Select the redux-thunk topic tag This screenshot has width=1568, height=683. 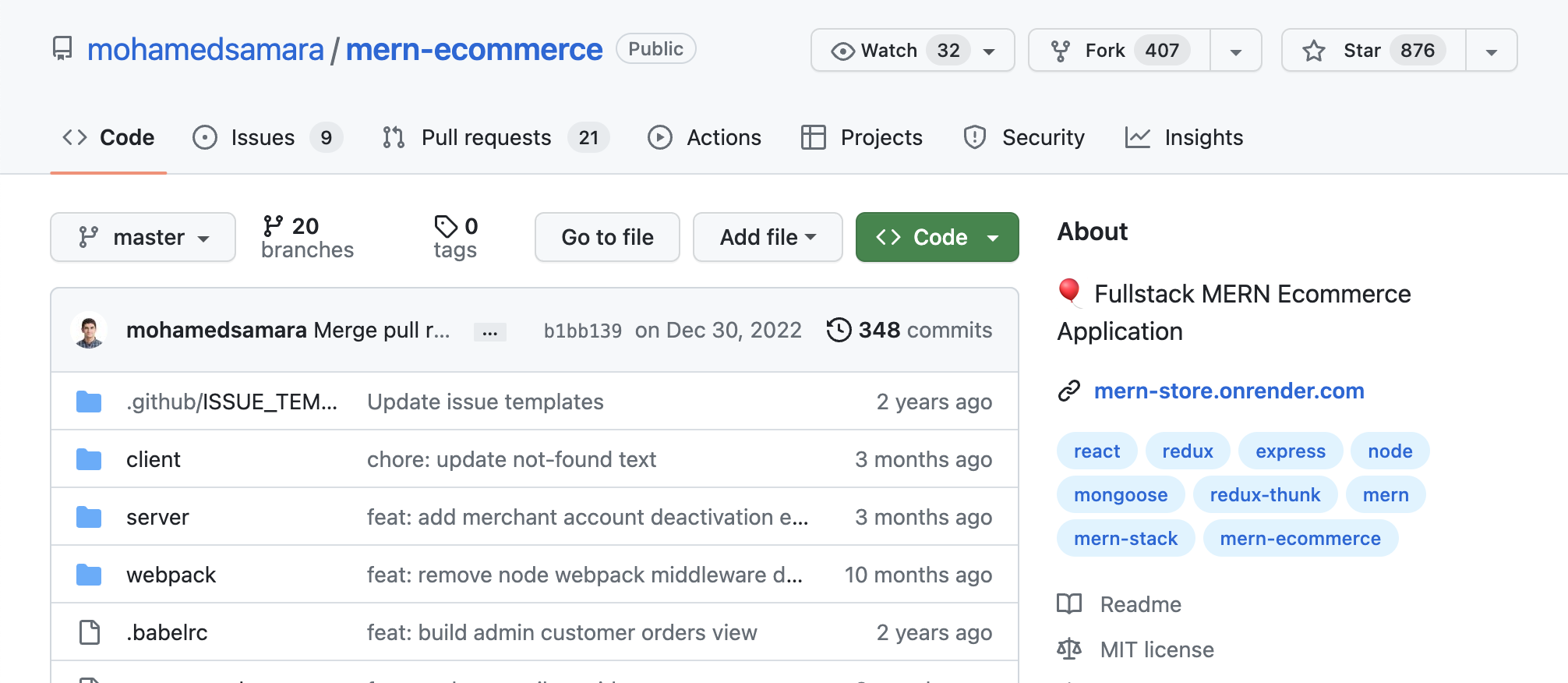[1265, 494]
